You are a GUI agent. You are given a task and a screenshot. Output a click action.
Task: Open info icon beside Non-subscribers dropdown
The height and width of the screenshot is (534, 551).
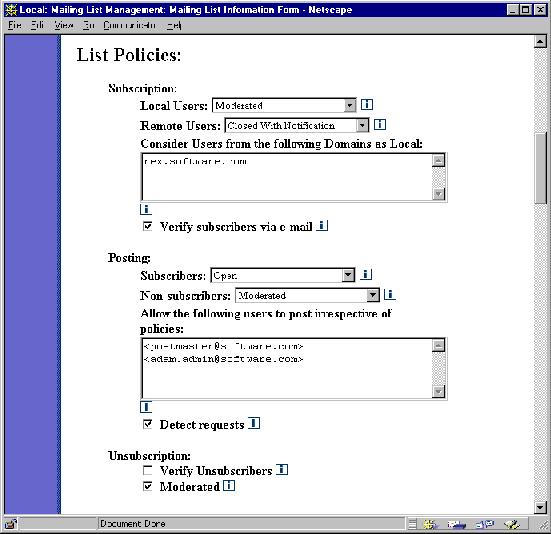(389, 295)
